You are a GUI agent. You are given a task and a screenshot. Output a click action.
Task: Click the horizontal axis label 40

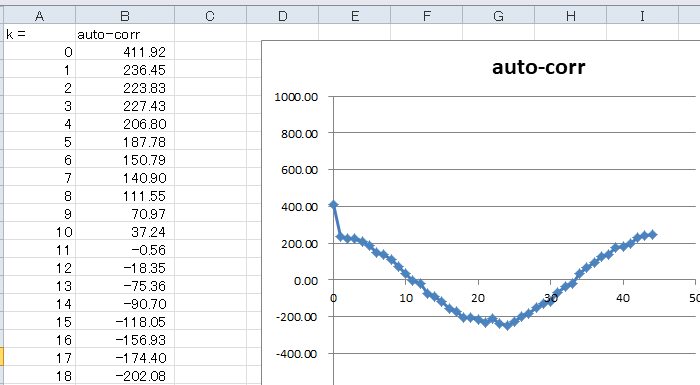coord(623,298)
